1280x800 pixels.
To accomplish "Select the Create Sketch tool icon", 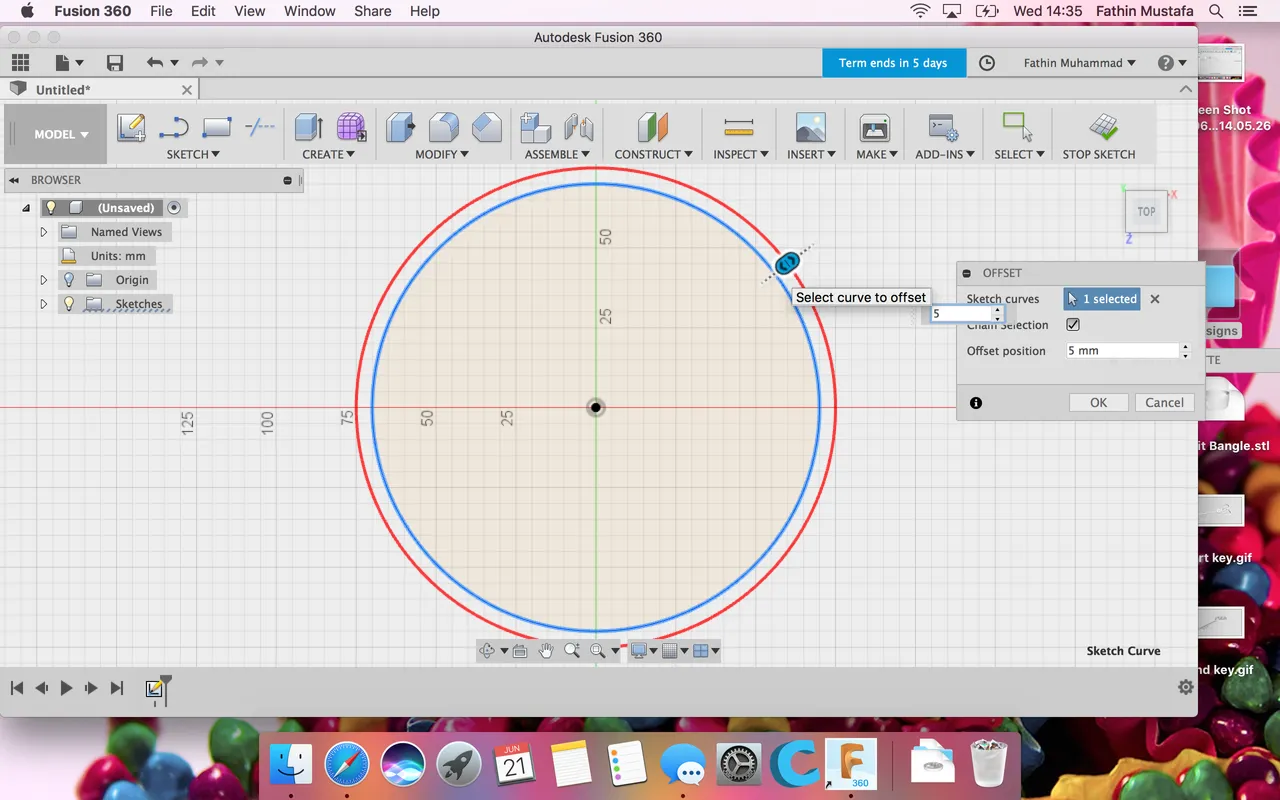I will [131, 127].
